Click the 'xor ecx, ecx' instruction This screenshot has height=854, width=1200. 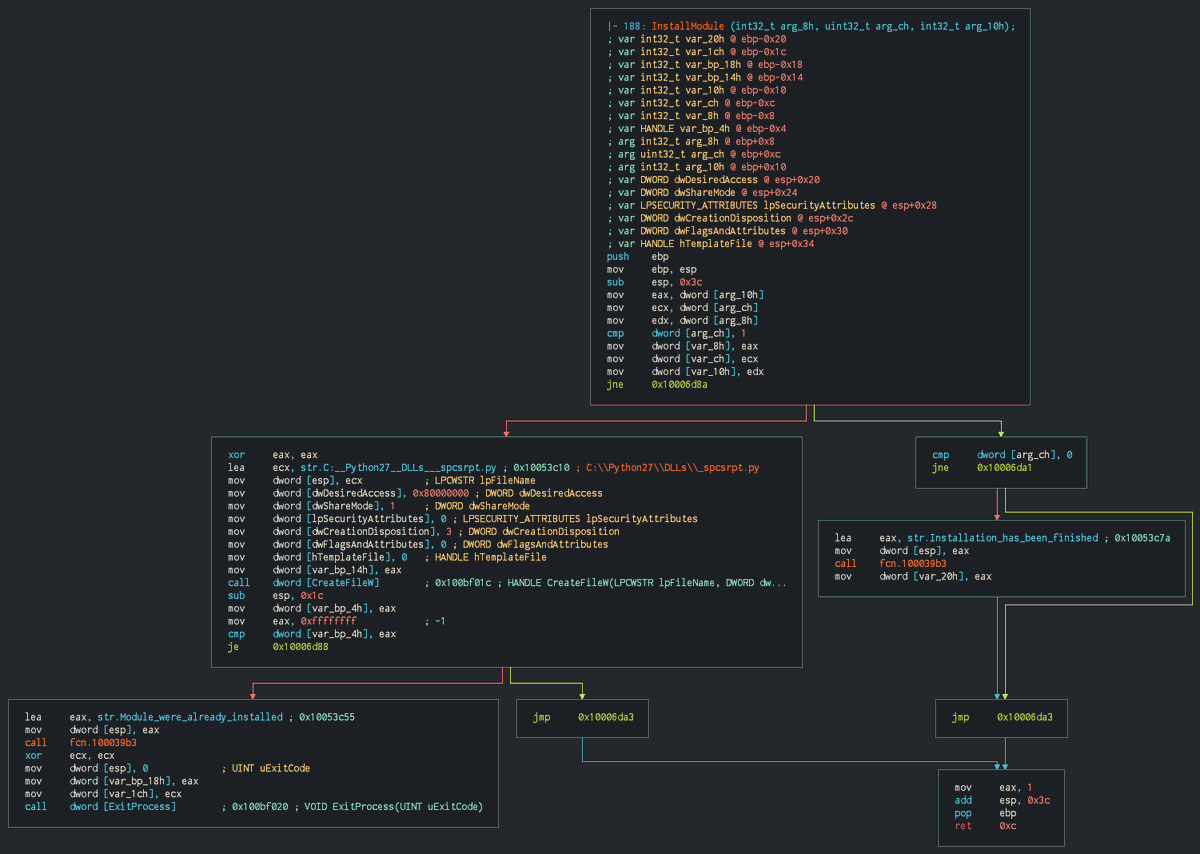coord(70,756)
